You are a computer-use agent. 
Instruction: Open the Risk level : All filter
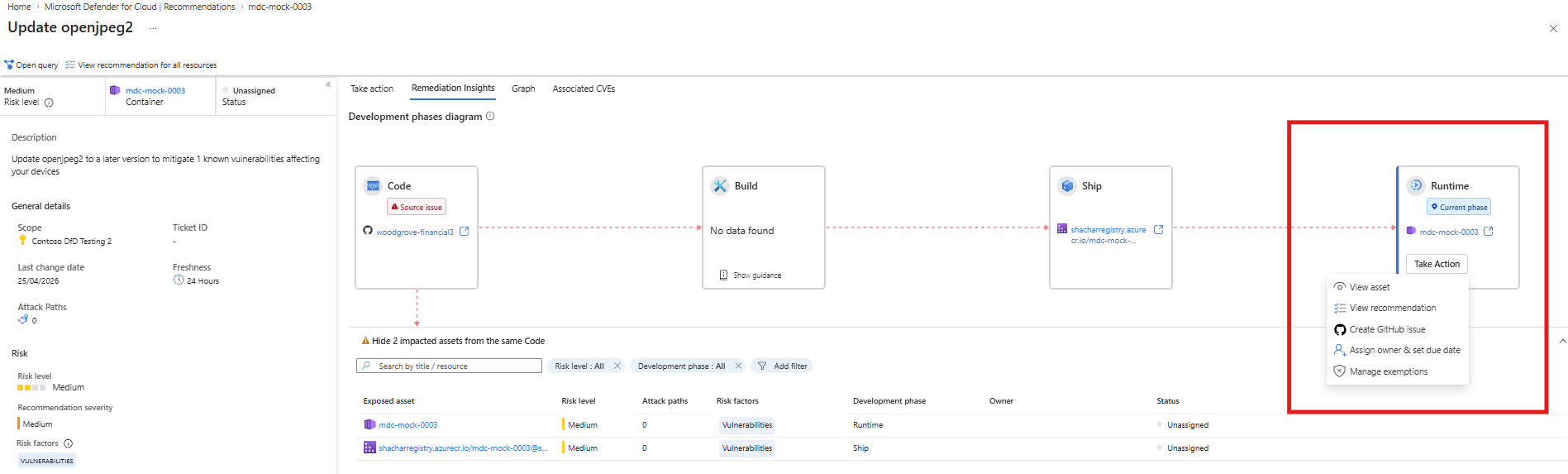pyautogui.click(x=579, y=366)
